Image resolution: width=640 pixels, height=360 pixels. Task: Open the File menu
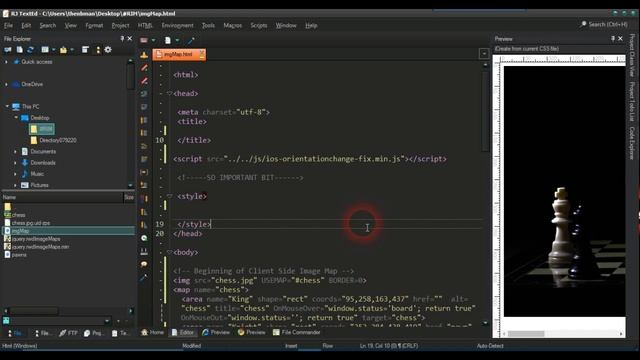pyautogui.click(x=8, y=25)
